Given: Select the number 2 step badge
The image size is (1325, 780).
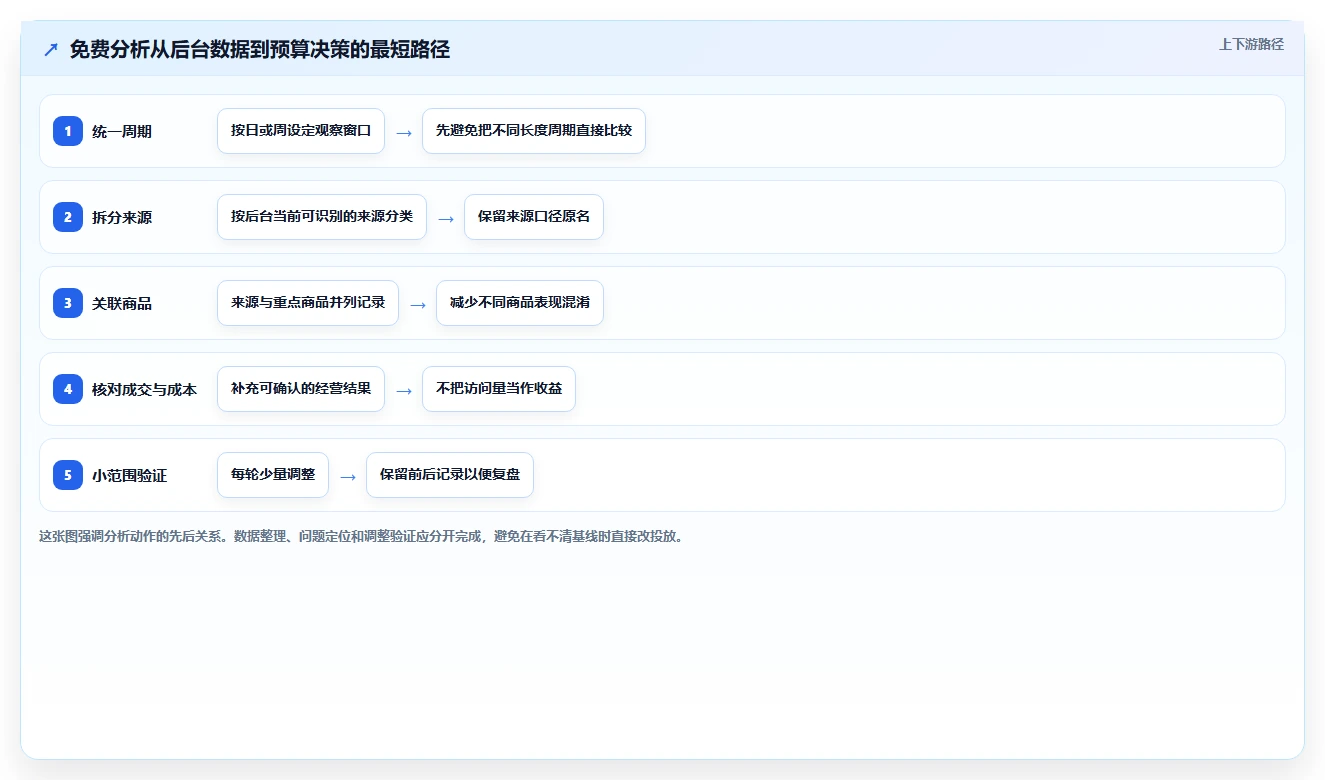Looking at the screenshot, I should pos(68,217).
